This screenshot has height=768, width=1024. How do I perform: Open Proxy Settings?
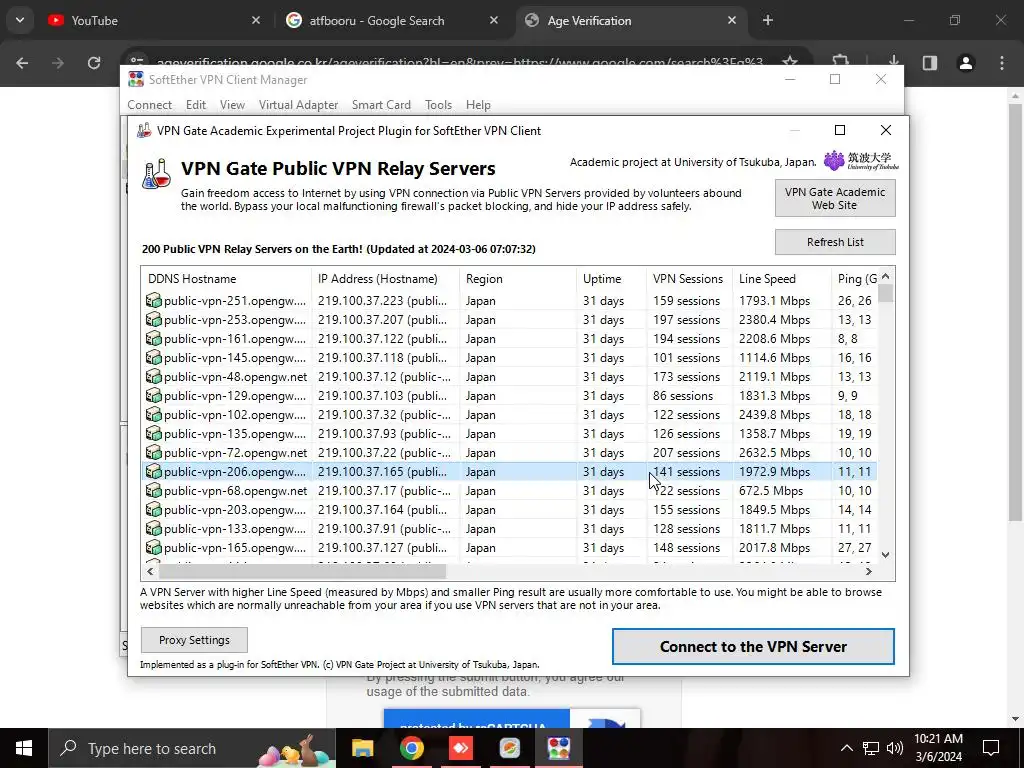pos(194,640)
